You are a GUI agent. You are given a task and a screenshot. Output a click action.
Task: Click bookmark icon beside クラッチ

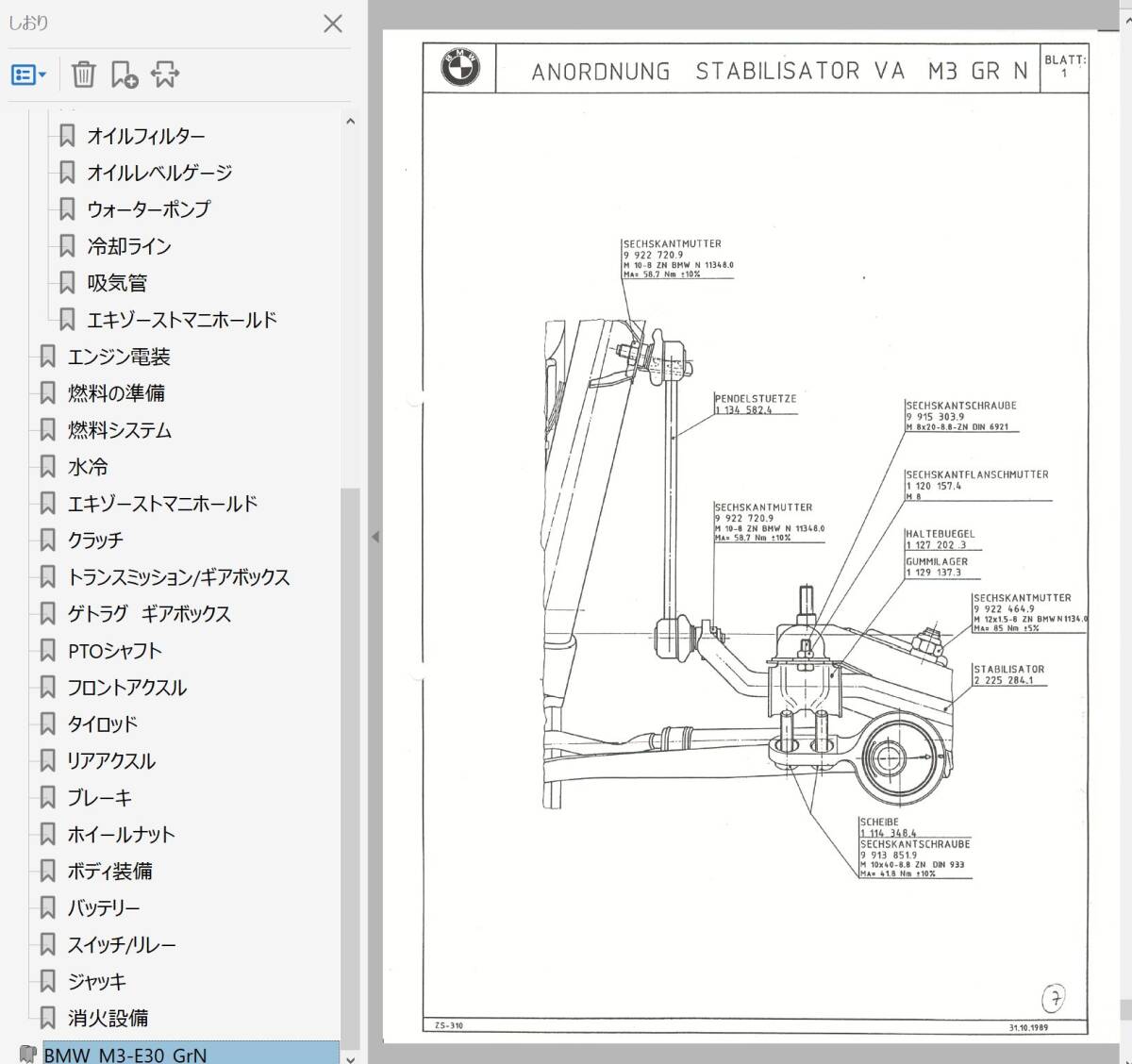[x=47, y=540]
